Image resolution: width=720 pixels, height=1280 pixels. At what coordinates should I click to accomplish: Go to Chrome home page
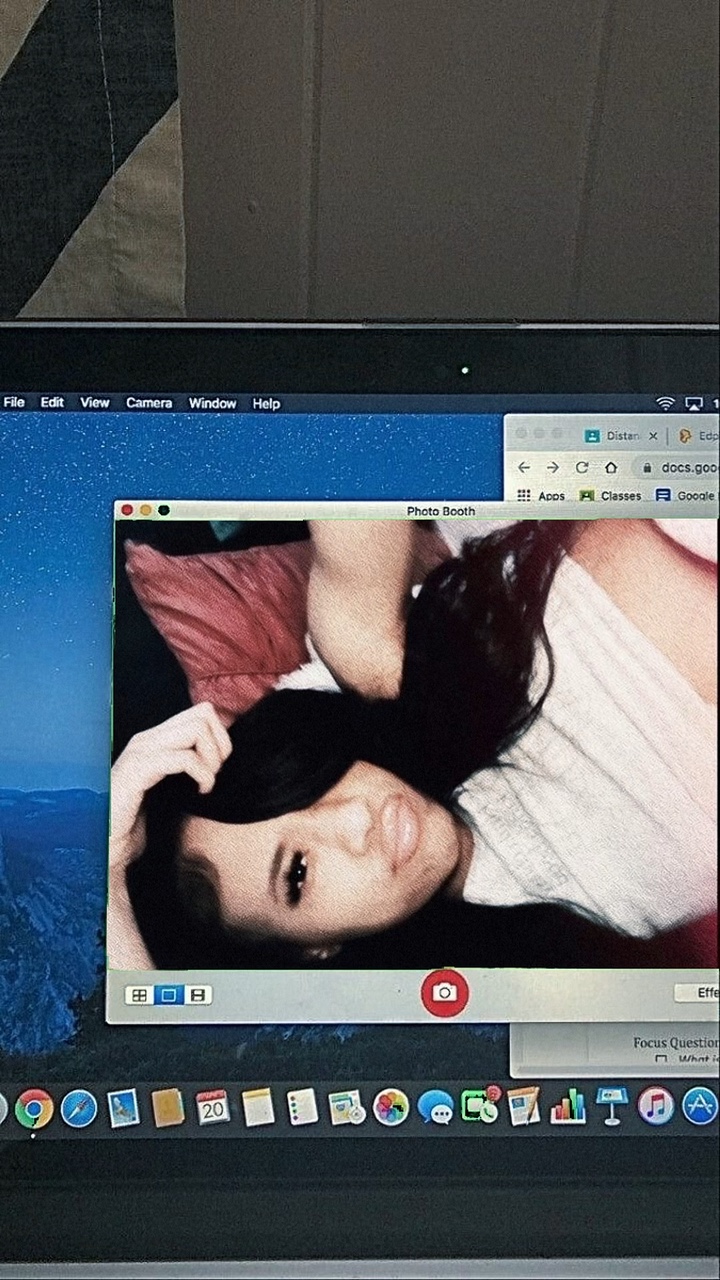click(610, 468)
